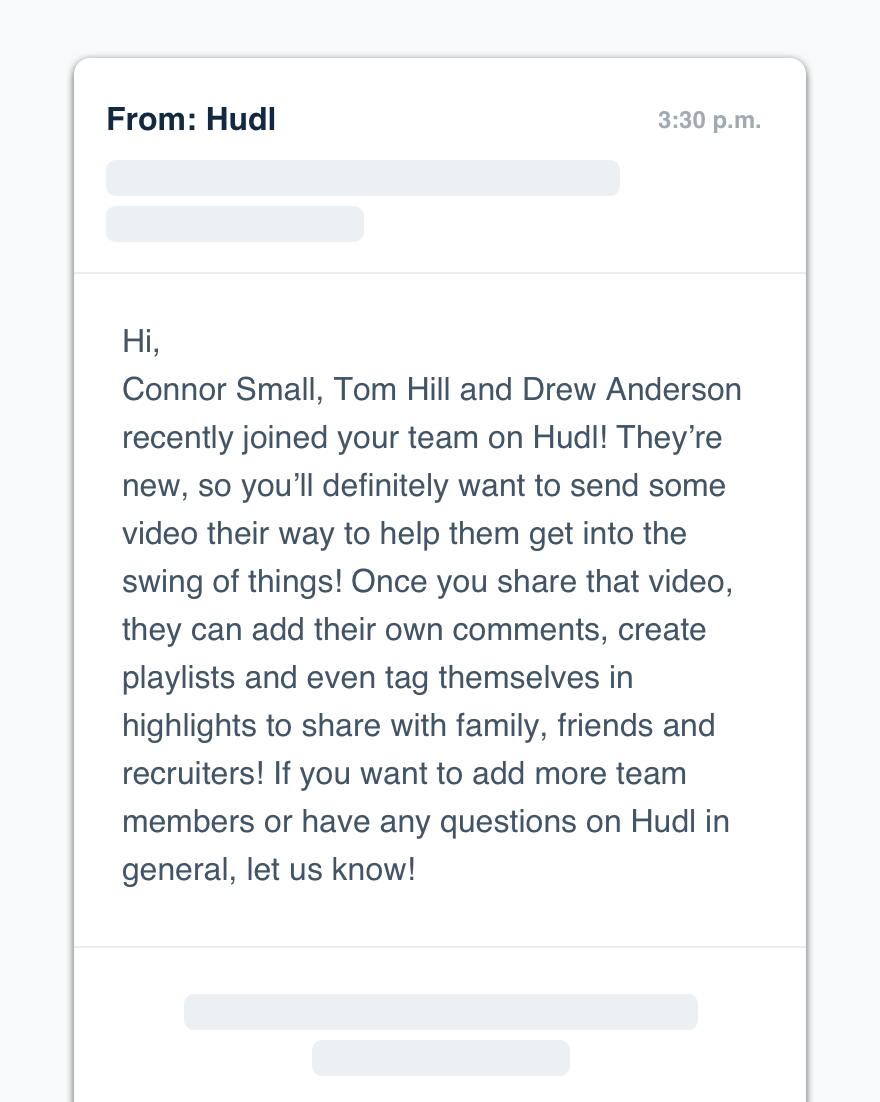Click the line starting "highlights to share"
This screenshot has width=880, height=1102.
pos(418,724)
